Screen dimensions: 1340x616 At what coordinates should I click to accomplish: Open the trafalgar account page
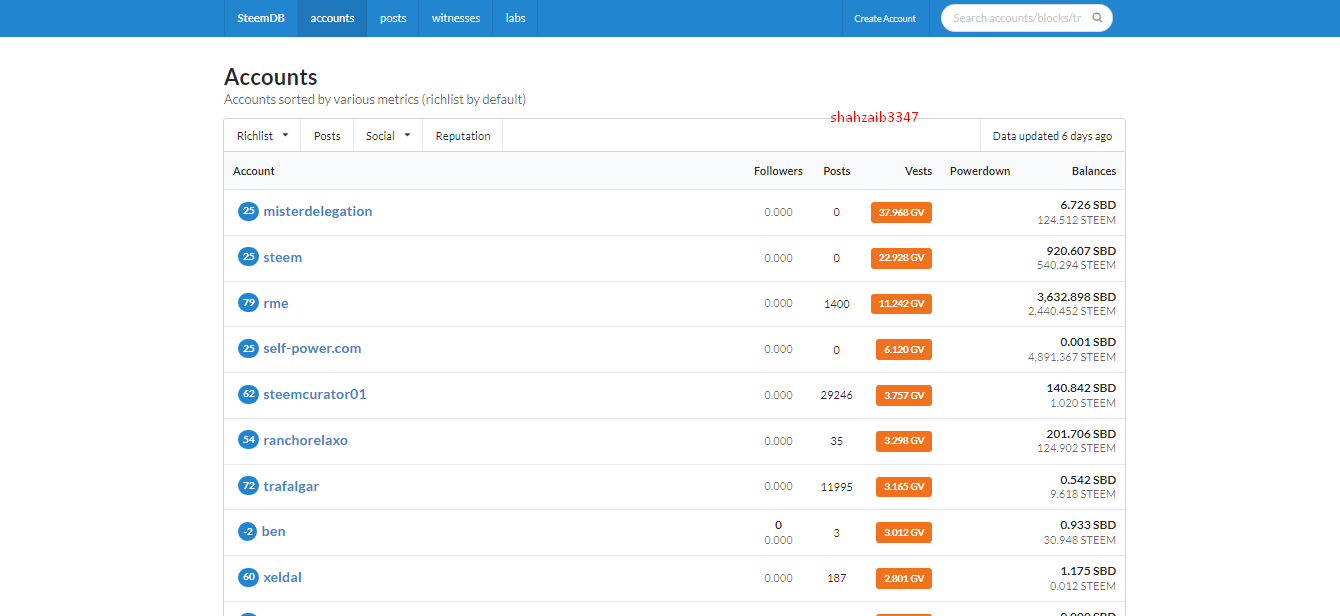(291, 486)
